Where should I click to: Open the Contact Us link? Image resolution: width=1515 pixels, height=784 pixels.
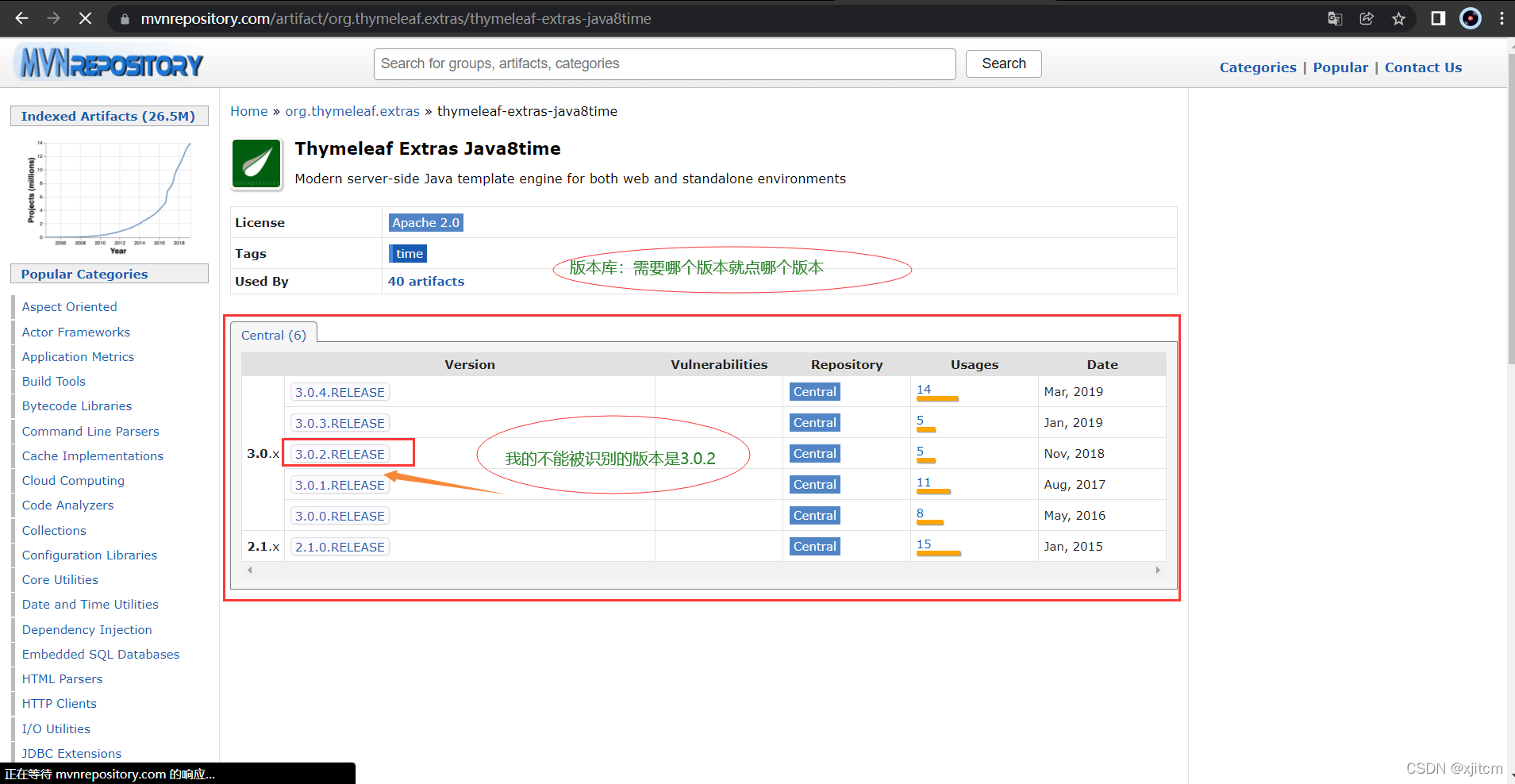tap(1423, 67)
